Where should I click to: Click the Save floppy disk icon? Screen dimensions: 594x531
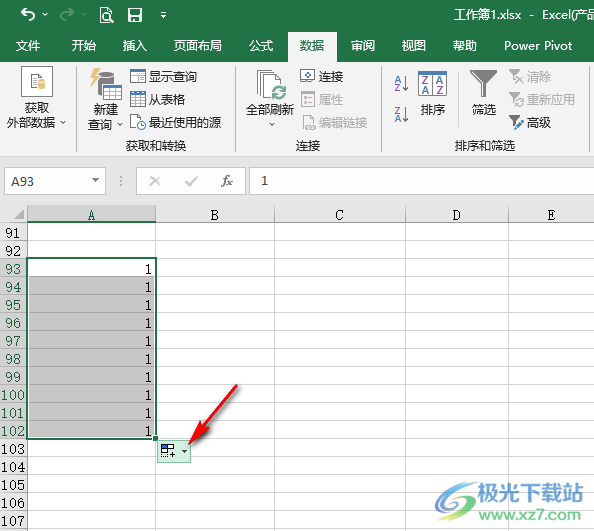pyautogui.click(x=135, y=15)
